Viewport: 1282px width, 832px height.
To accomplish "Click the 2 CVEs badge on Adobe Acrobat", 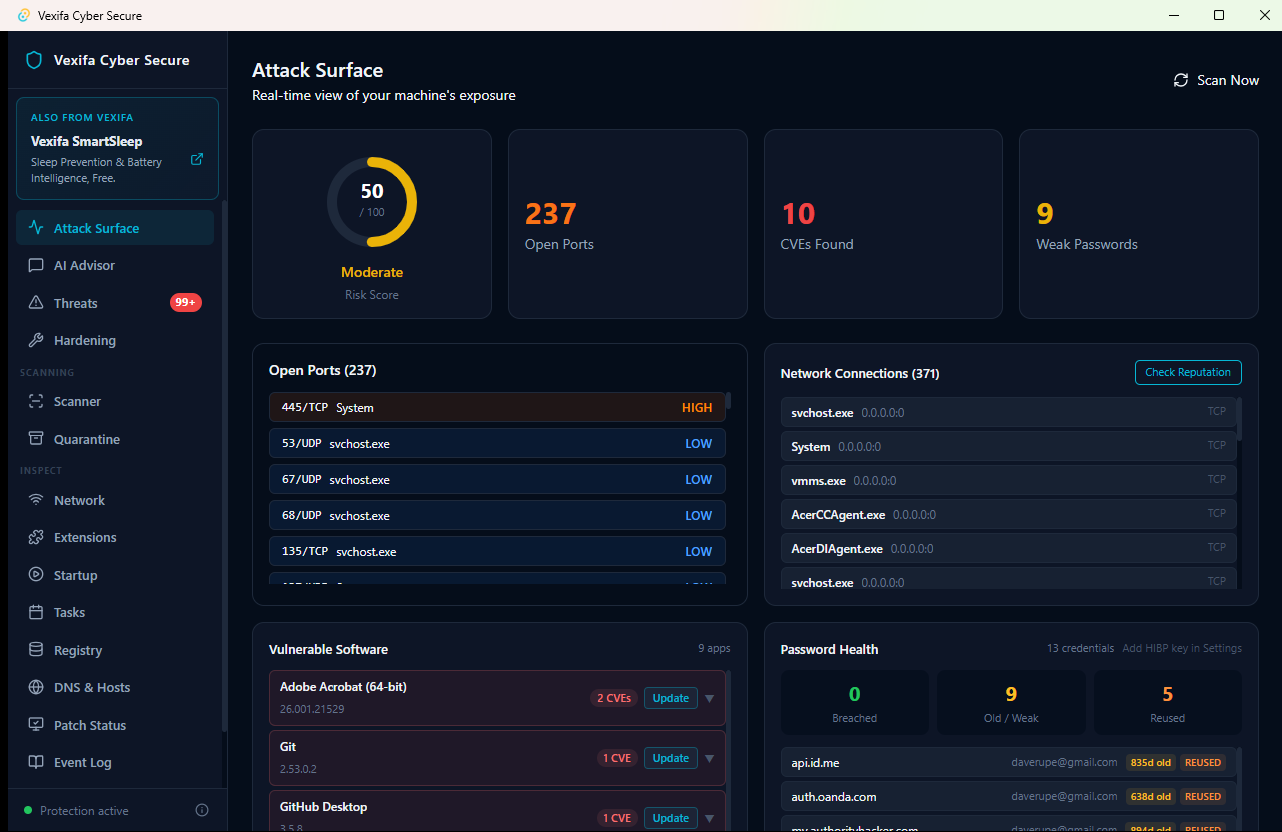I will pyautogui.click(x=614, y=698).
